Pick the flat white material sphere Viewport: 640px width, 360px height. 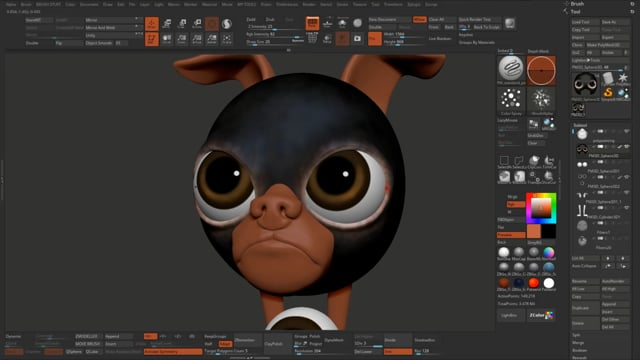point(549,282)
